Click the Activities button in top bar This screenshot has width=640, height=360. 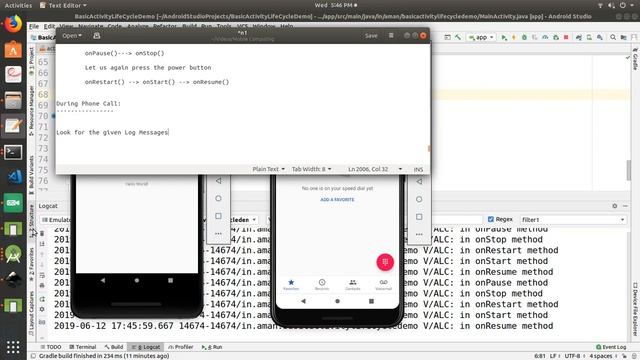click(x=18, y=5)
